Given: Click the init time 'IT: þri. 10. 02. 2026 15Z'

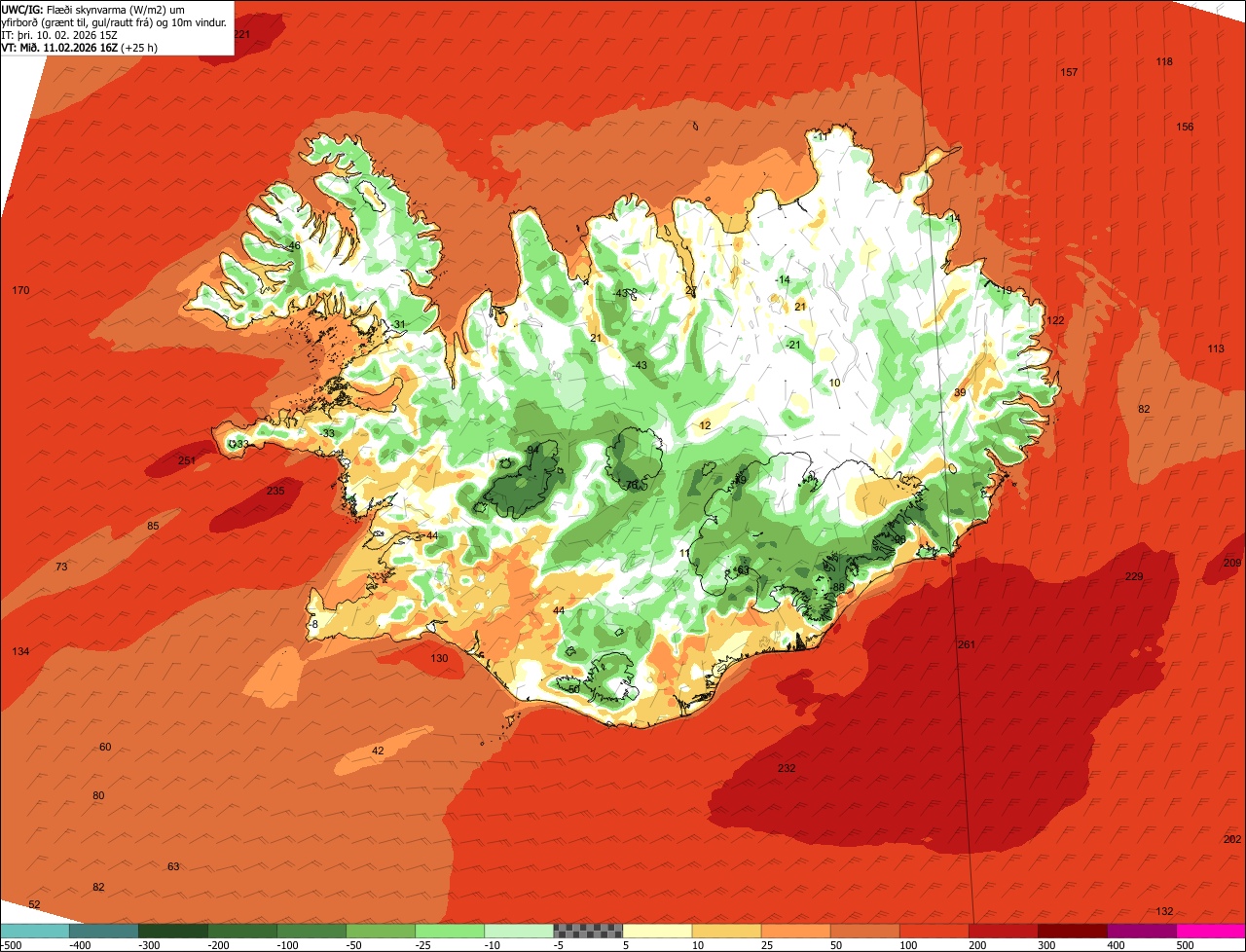Looking at the screenshot, I should [60, 34].
